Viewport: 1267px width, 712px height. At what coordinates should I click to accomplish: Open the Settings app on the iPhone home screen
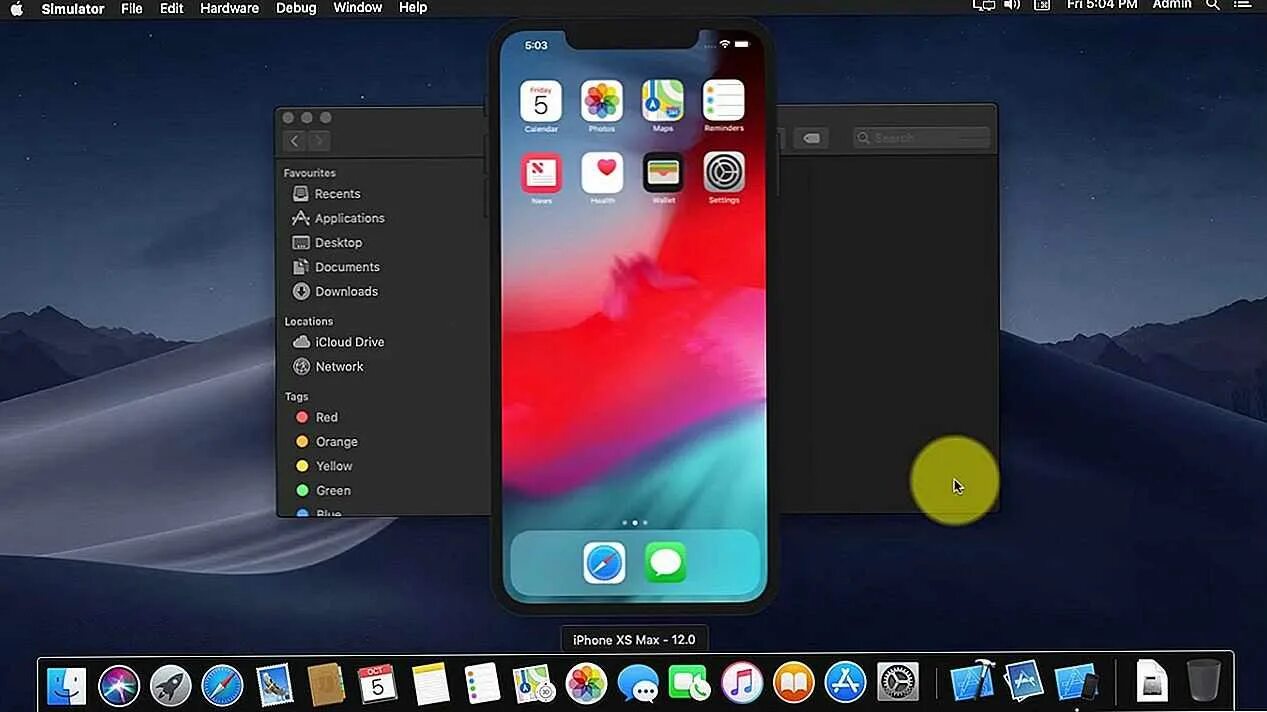[724, 173]
